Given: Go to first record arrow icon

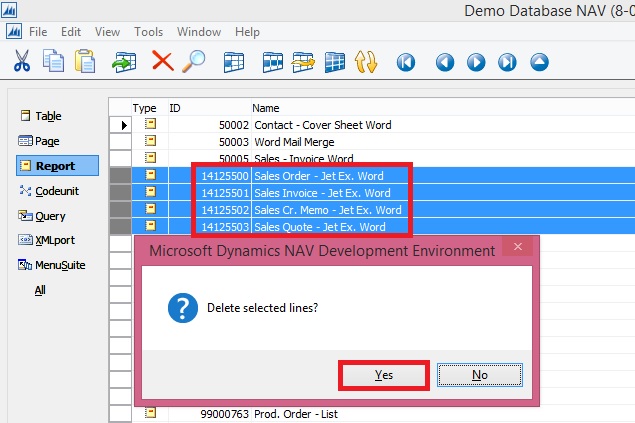Looking at the screenshot, I should (x=406, y=62).
